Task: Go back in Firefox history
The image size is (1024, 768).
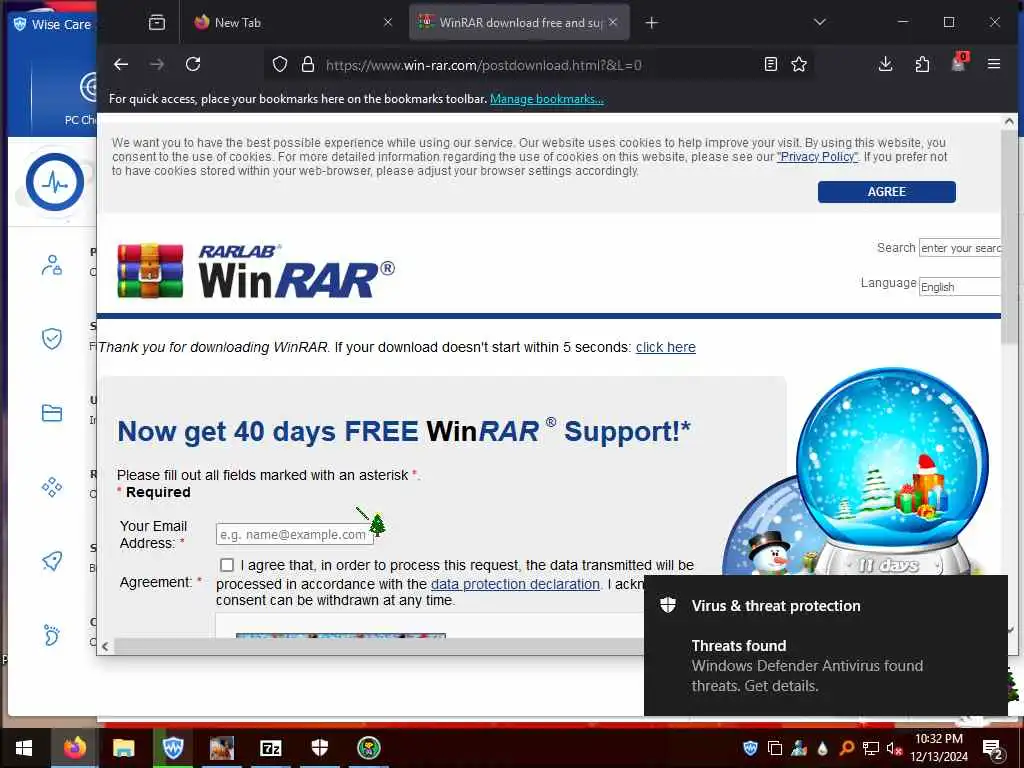Action: click(121, 65)
